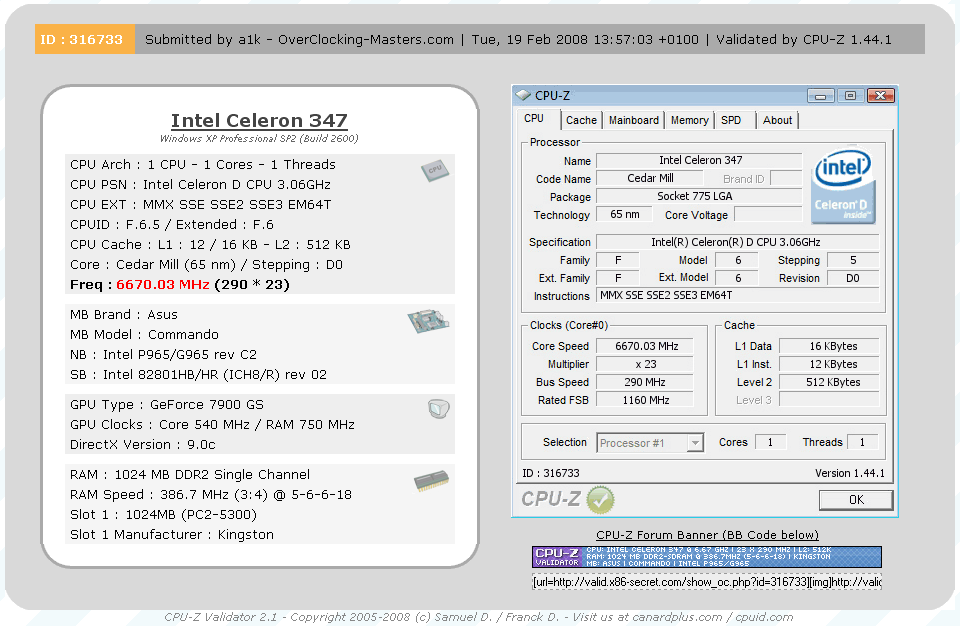
Task: Click the GPU icon beside GeForce 7900 GS
Action: pyautogui.click(x=438, y=409)
